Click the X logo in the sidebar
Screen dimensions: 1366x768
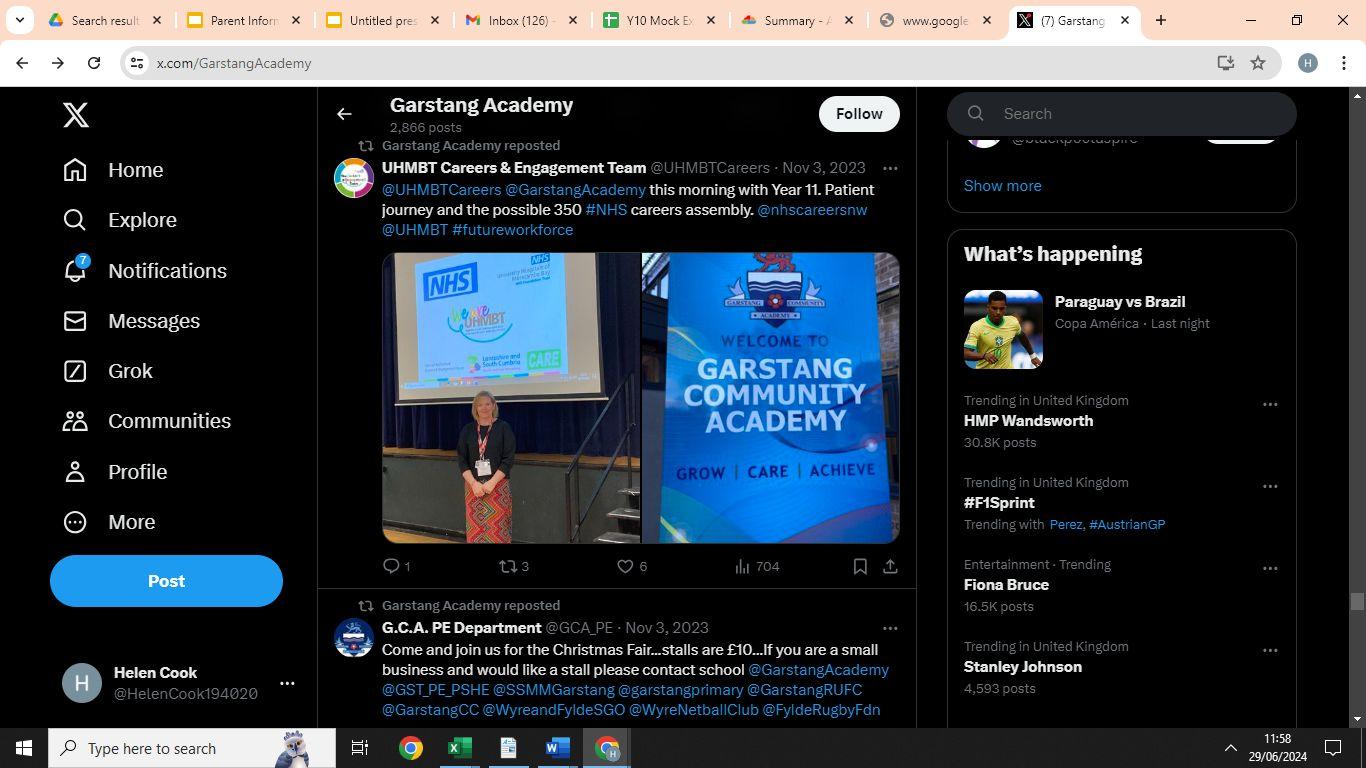76,115
